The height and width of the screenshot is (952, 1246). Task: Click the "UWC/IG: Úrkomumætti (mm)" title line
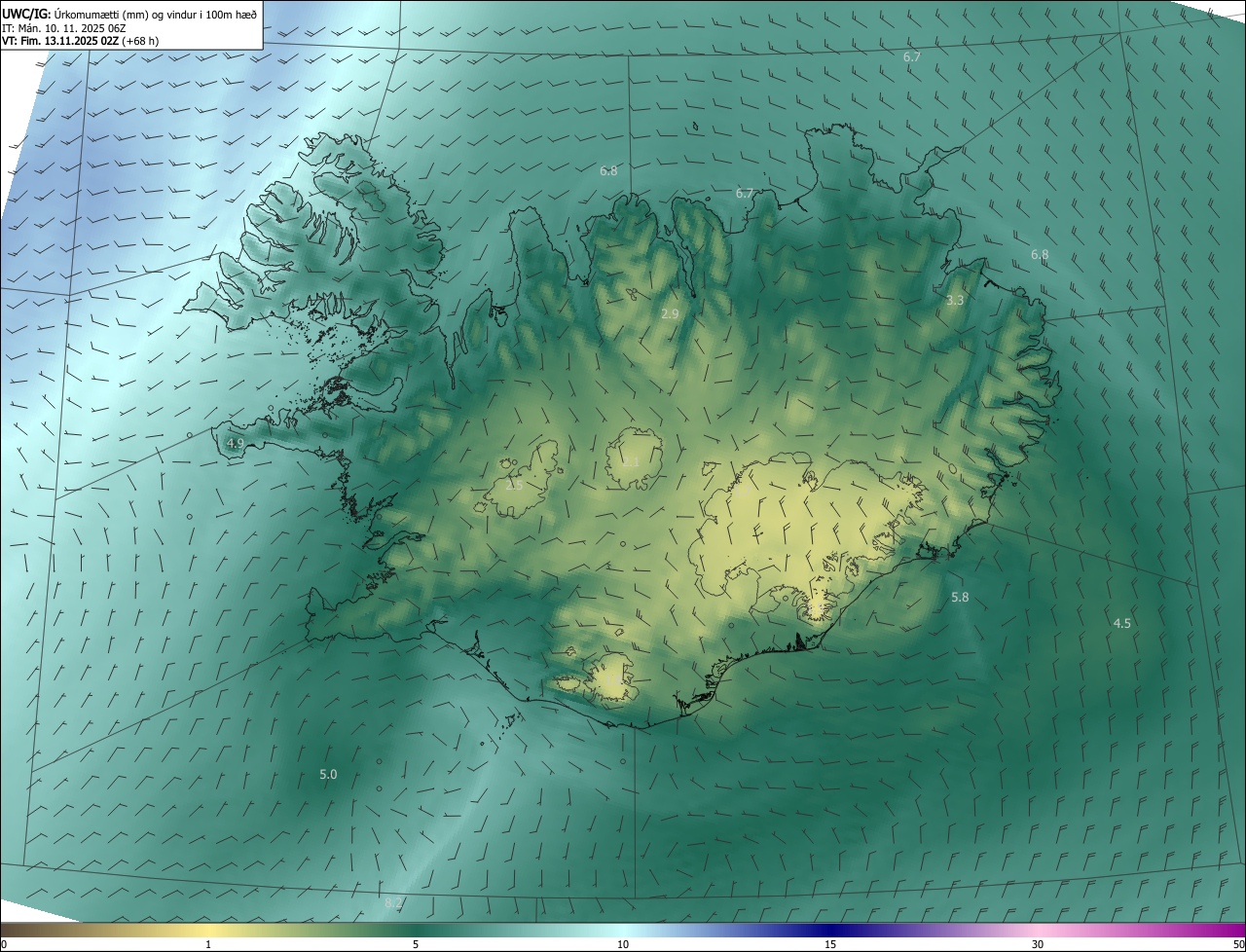point(129,14)
